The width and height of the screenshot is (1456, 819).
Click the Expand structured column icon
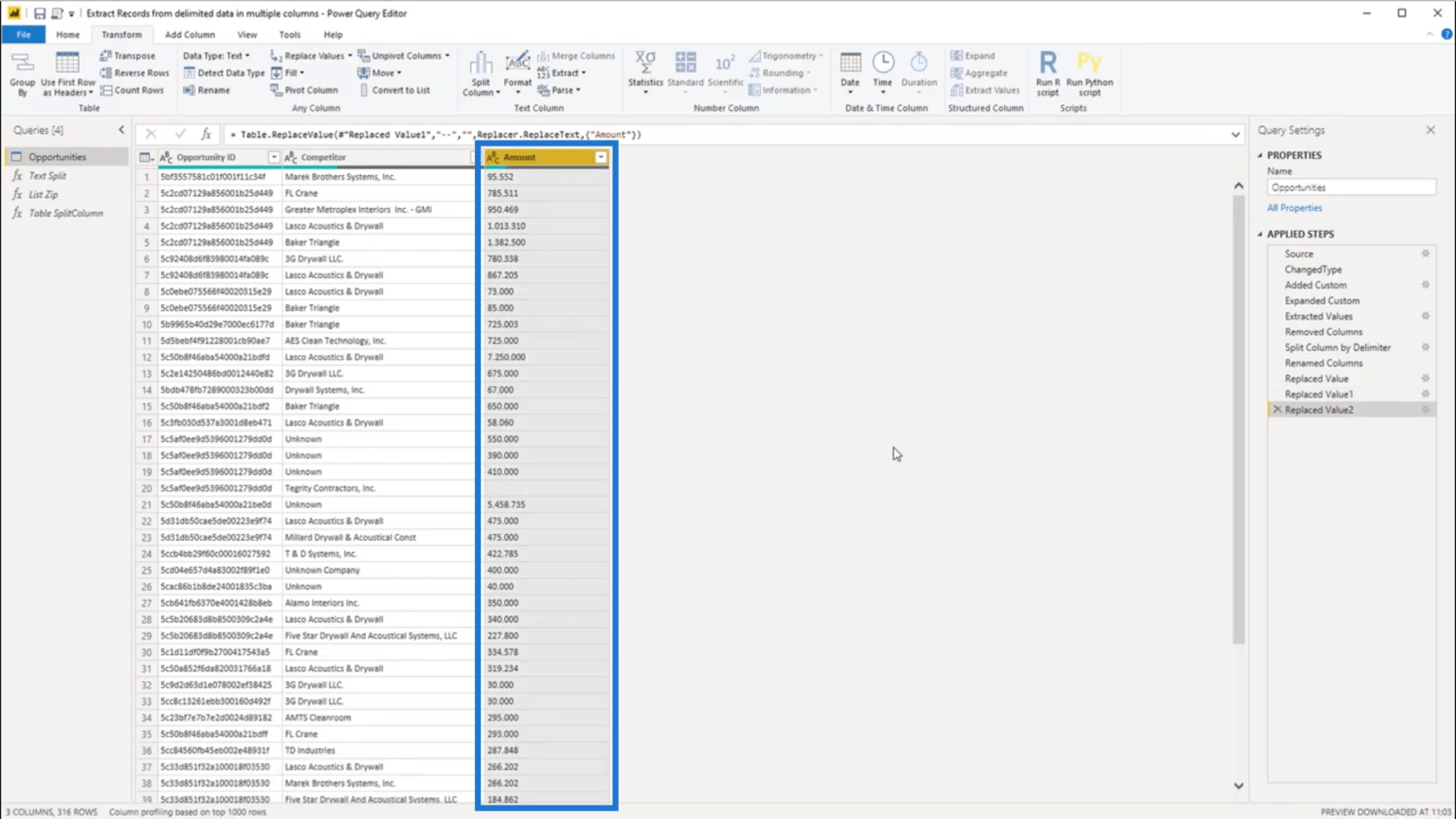pos(957,55)
